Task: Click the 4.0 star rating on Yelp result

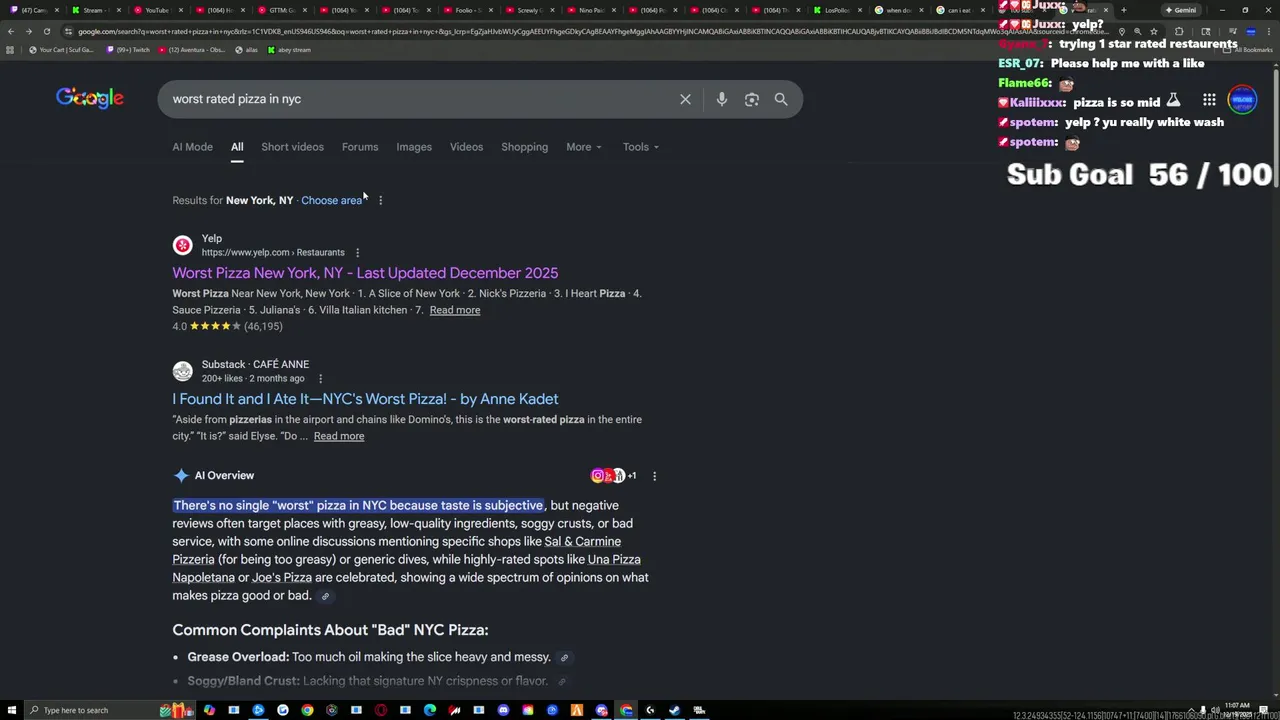Action: 227,327
